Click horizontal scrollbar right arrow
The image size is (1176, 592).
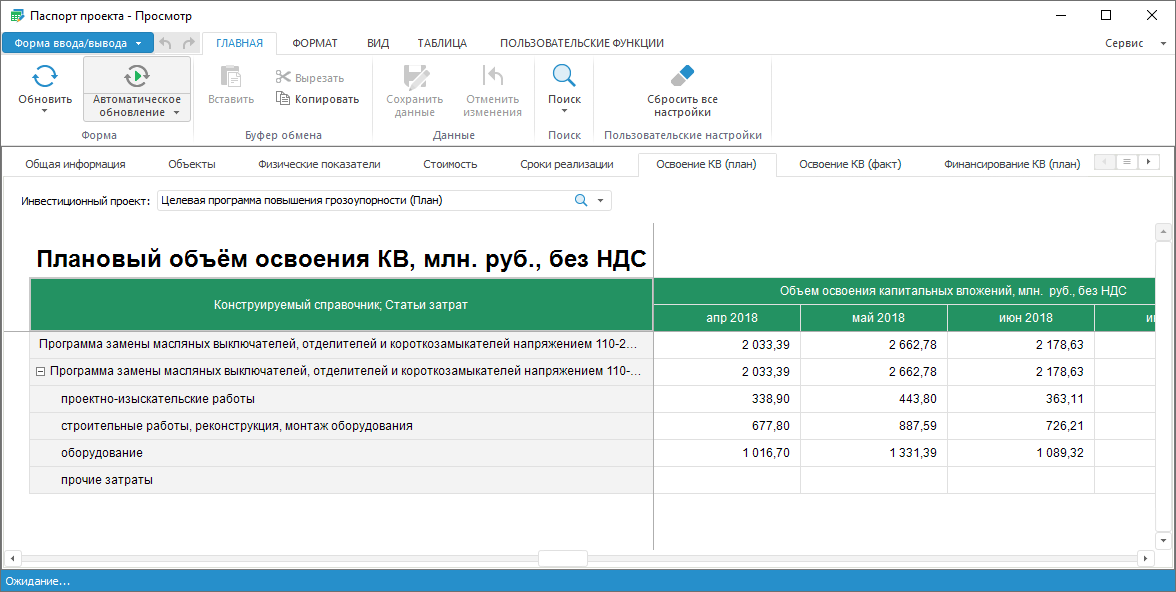(x=1145, y=558)
